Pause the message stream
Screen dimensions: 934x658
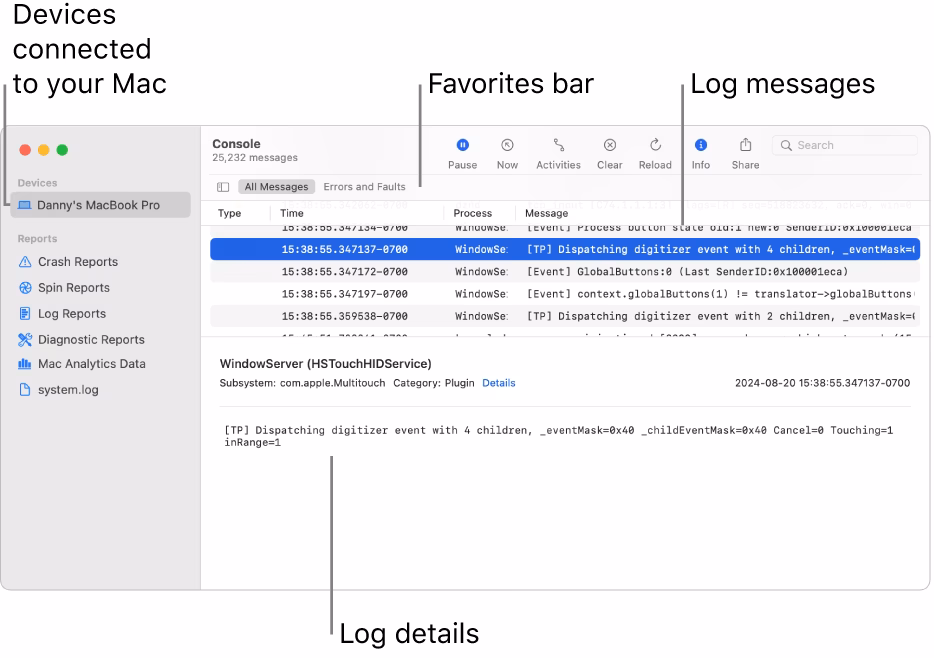(461, 152)
